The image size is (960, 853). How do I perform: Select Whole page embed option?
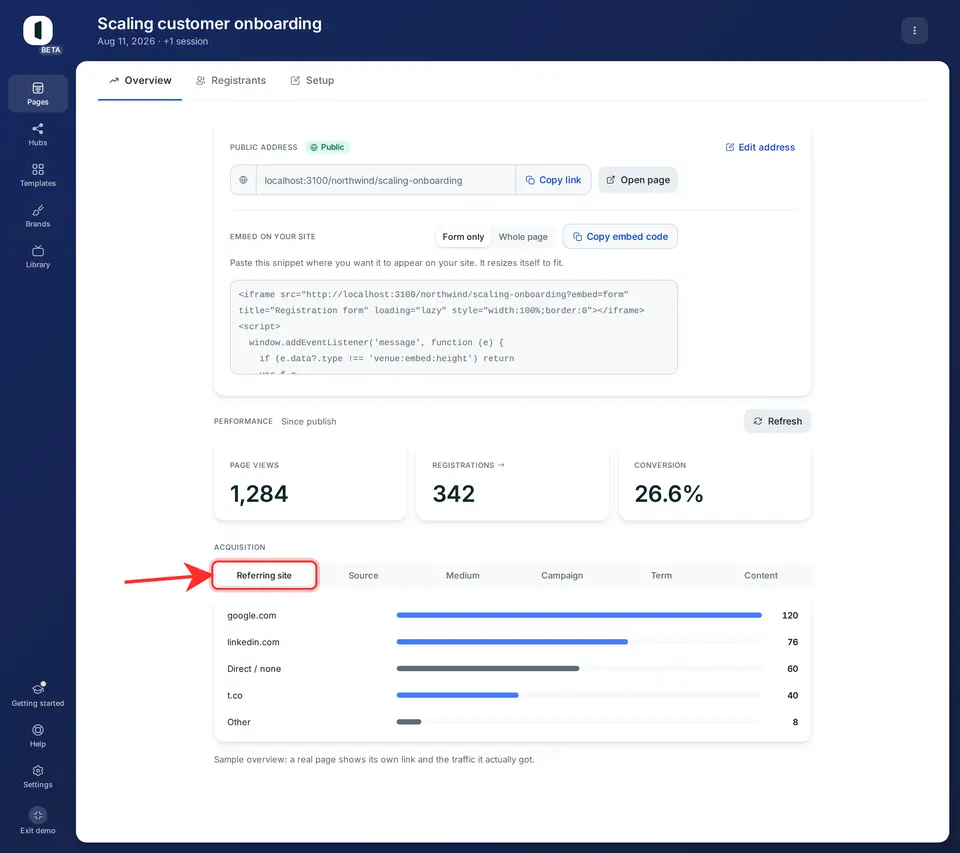523,237
